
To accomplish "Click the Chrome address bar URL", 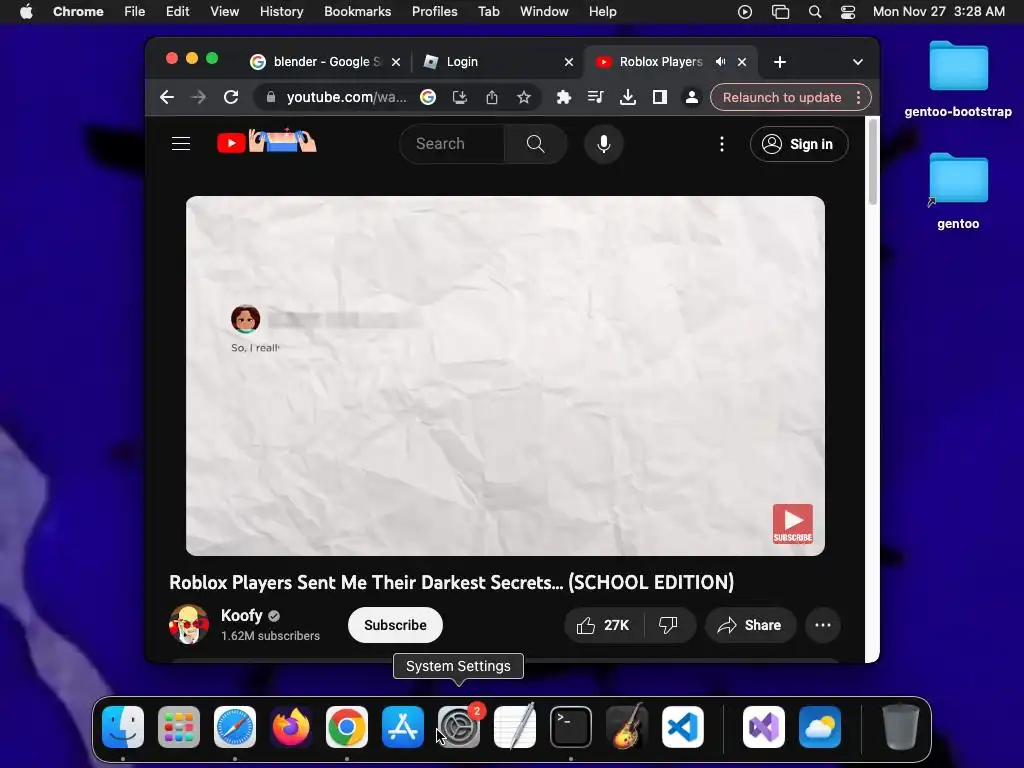I will 346,97.
